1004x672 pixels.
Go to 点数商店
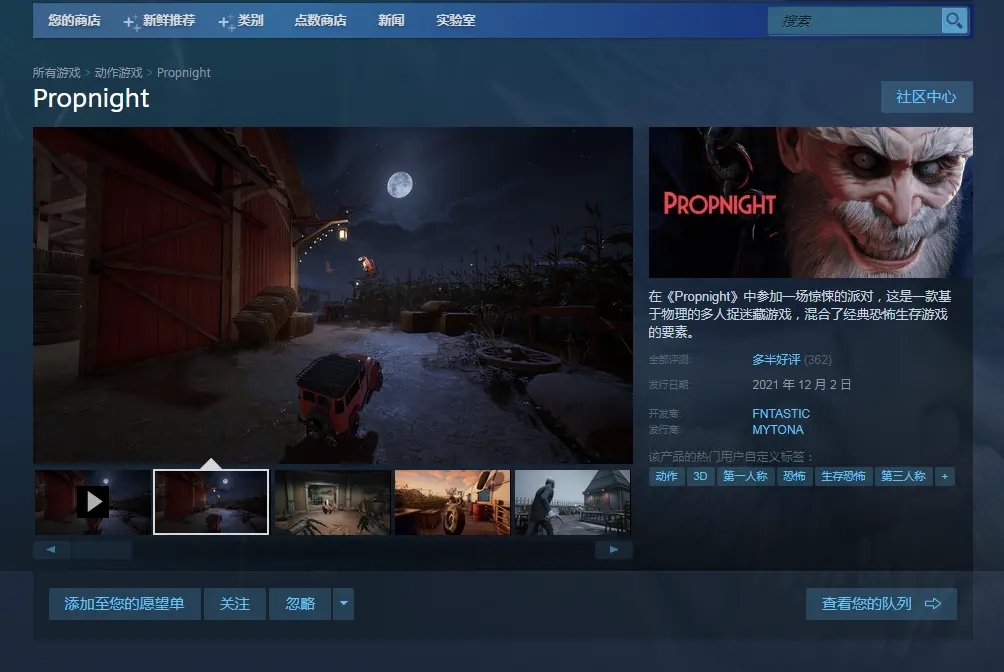click(x=320, y=20)
